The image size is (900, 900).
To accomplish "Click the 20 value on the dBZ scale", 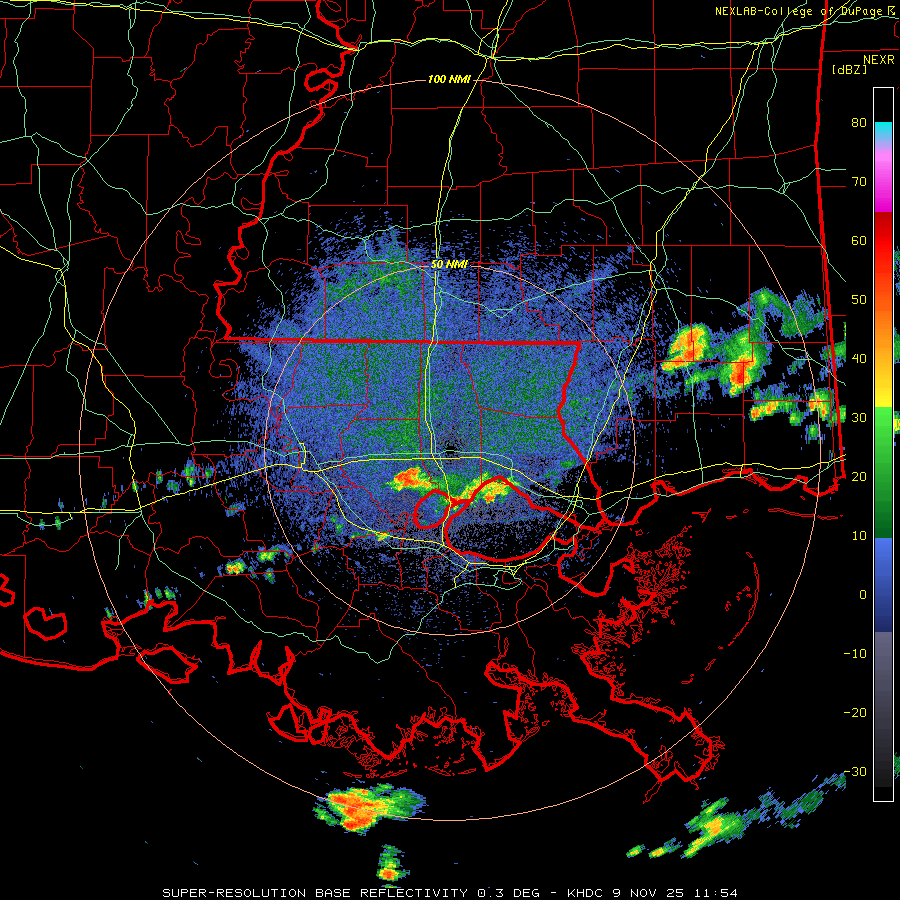I will point(859,476).
